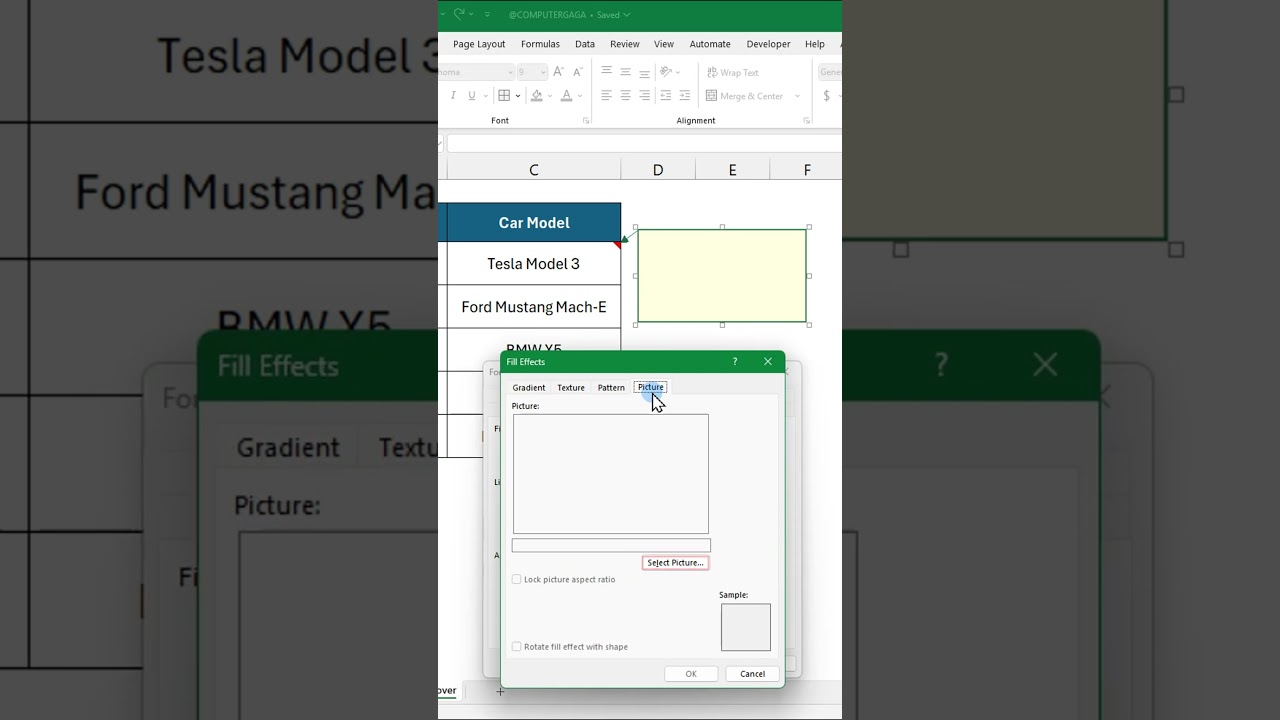Click the Fill Color bucket icon
Screen dimensions: 1280x720
[537, 96]
